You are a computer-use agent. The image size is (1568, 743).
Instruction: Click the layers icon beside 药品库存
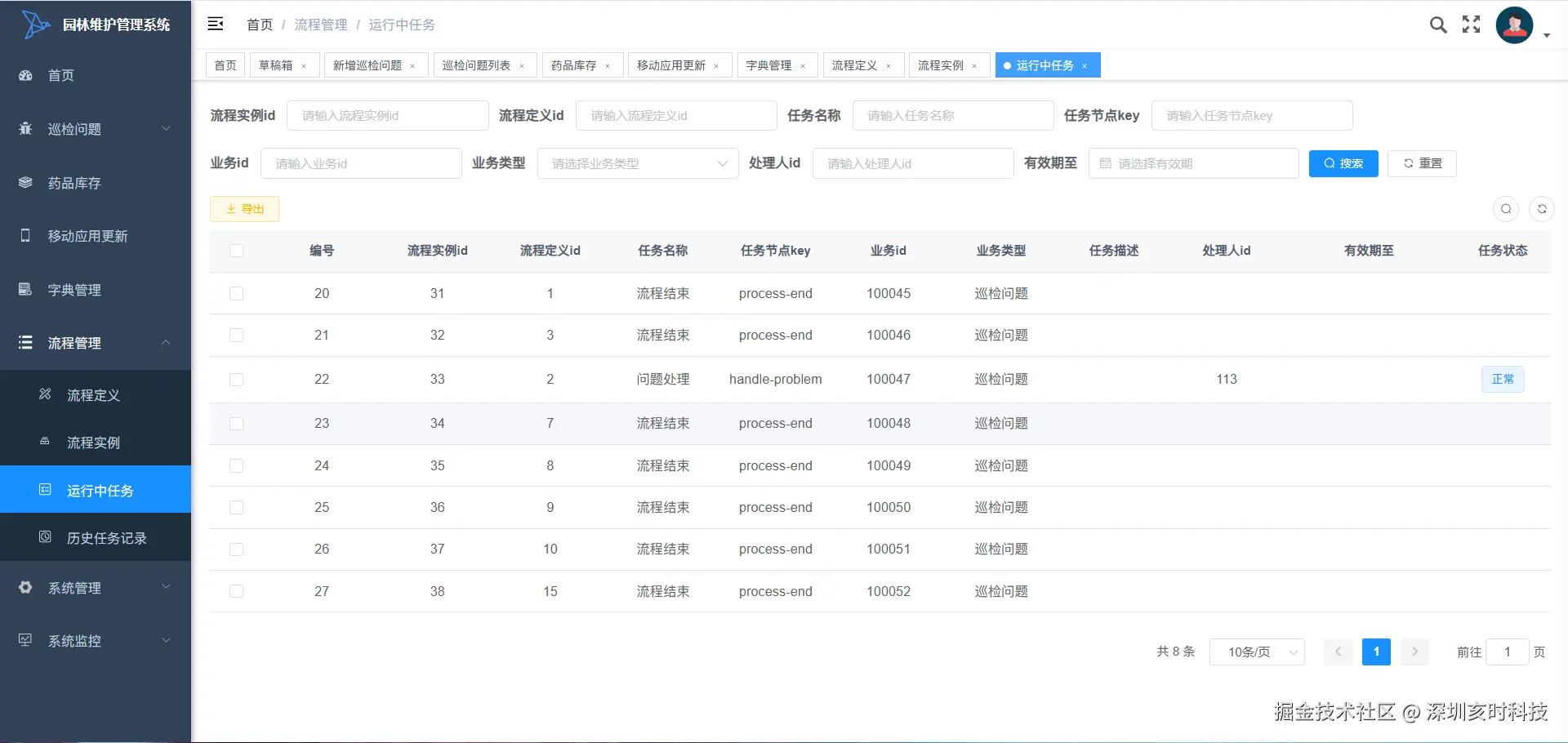coord(25,182)
